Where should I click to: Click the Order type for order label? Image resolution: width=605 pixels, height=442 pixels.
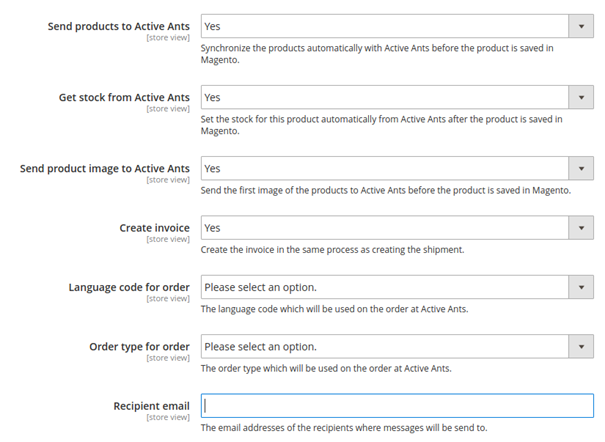click(139, 347)
